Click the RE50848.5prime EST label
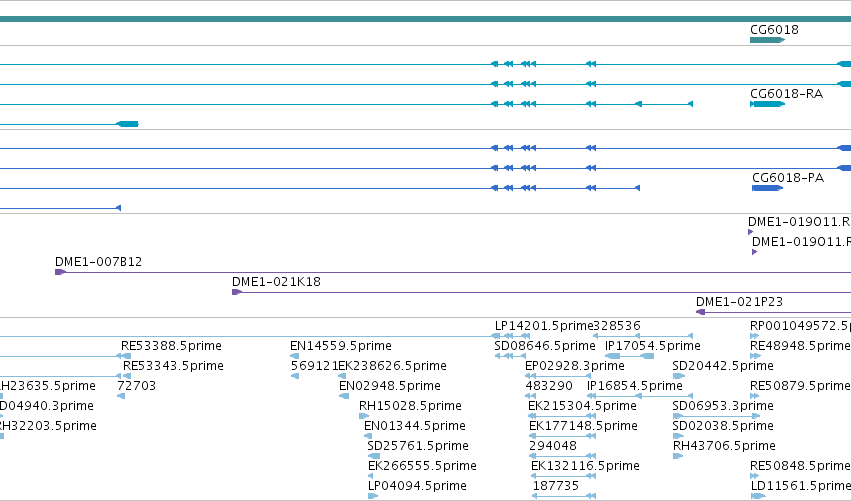The height and width of the screenshot is (501, 851). coord(800,466)
